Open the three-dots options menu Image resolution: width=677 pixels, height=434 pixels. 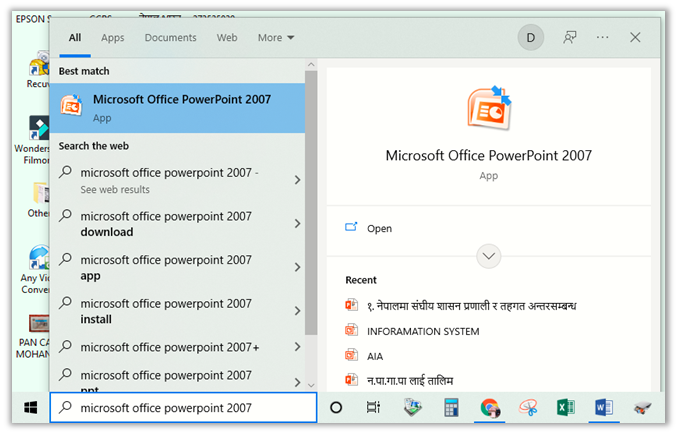click(602, 38)
